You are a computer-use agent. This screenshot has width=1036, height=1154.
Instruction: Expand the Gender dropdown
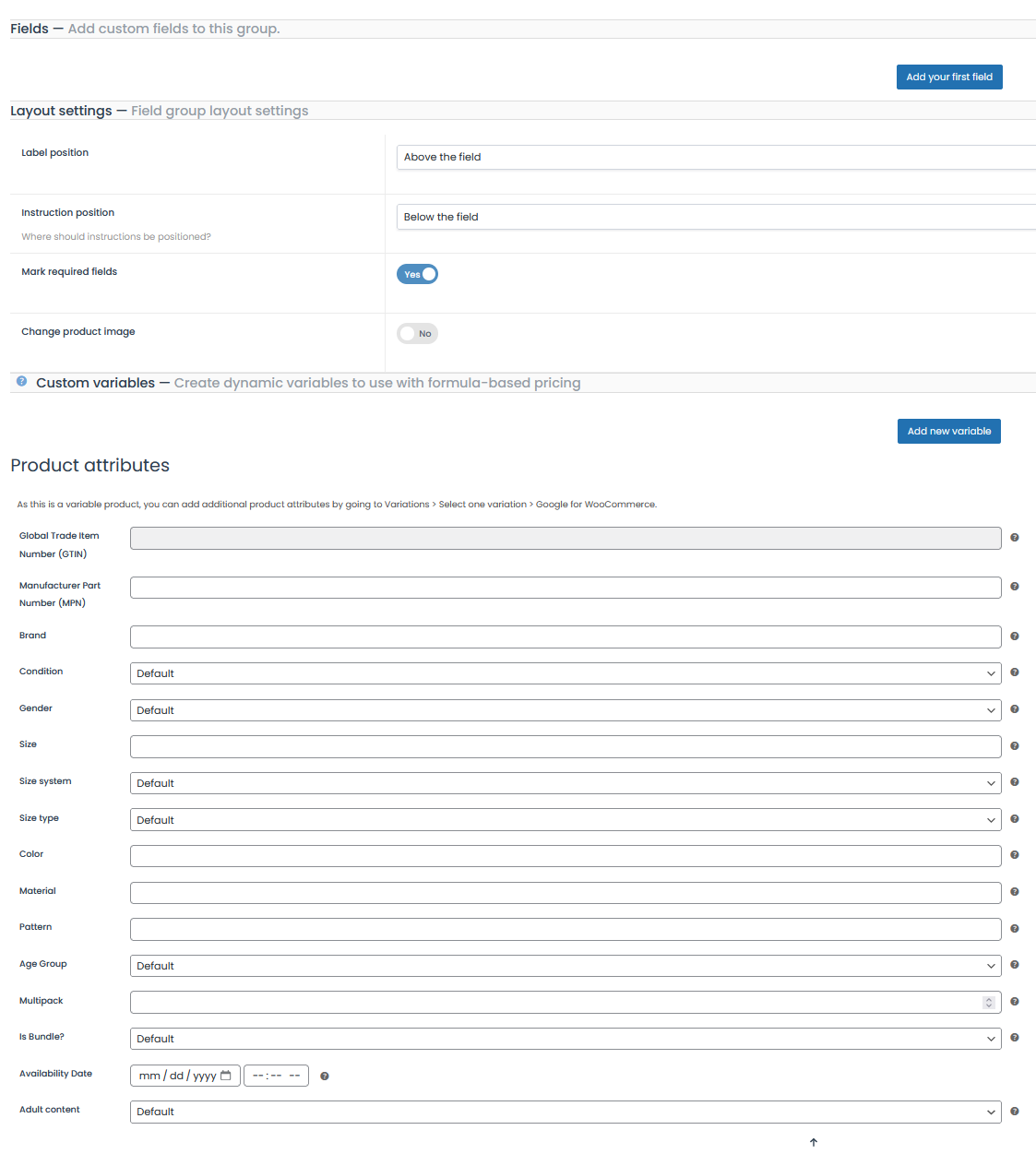[x=566, y=710]
